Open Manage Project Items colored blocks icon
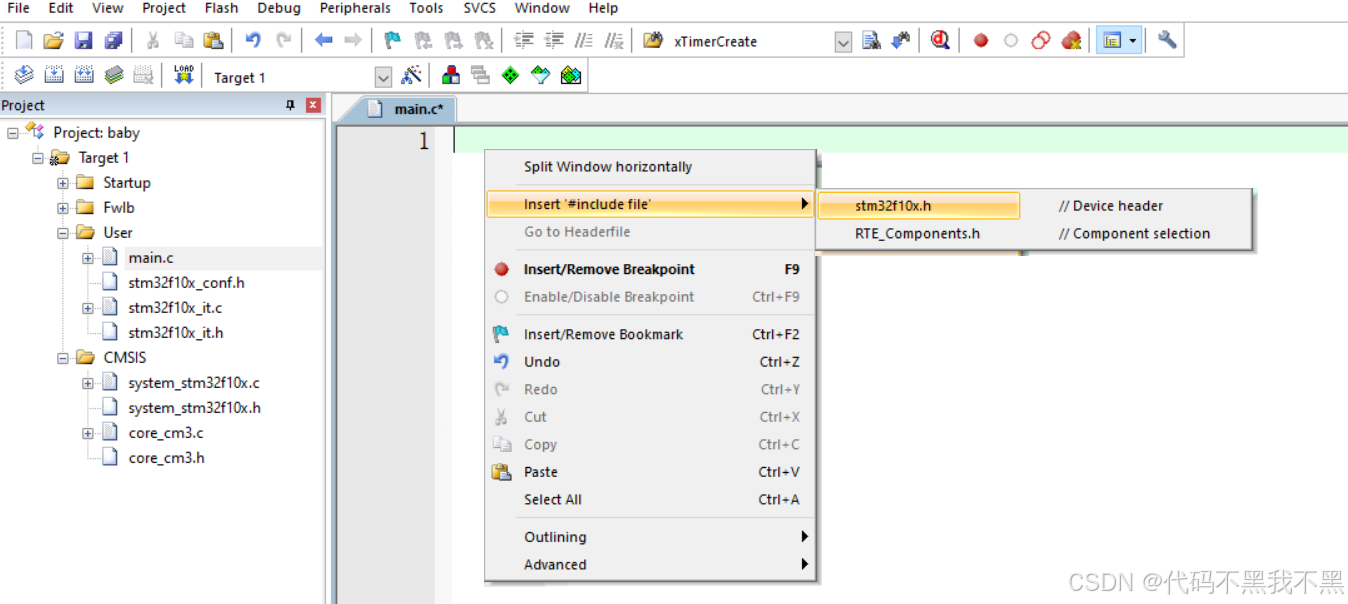Viewport: 1348px width, 604px height. [451, 75]
